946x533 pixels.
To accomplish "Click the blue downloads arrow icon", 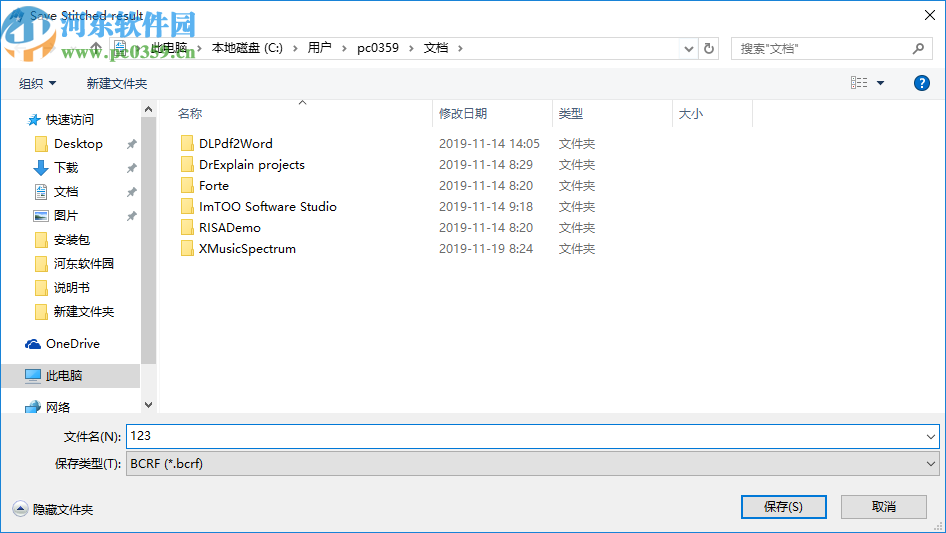I will [x=41, y=168].
